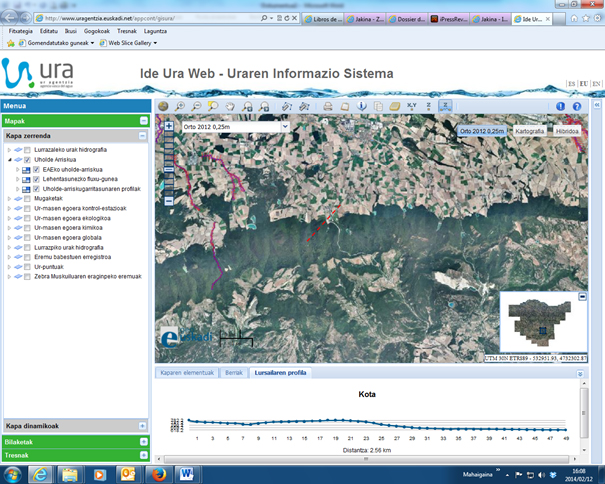The image size is (605, 484).
Task: Click the X,Y coordinates tool
Action: (x=411, y=106)
